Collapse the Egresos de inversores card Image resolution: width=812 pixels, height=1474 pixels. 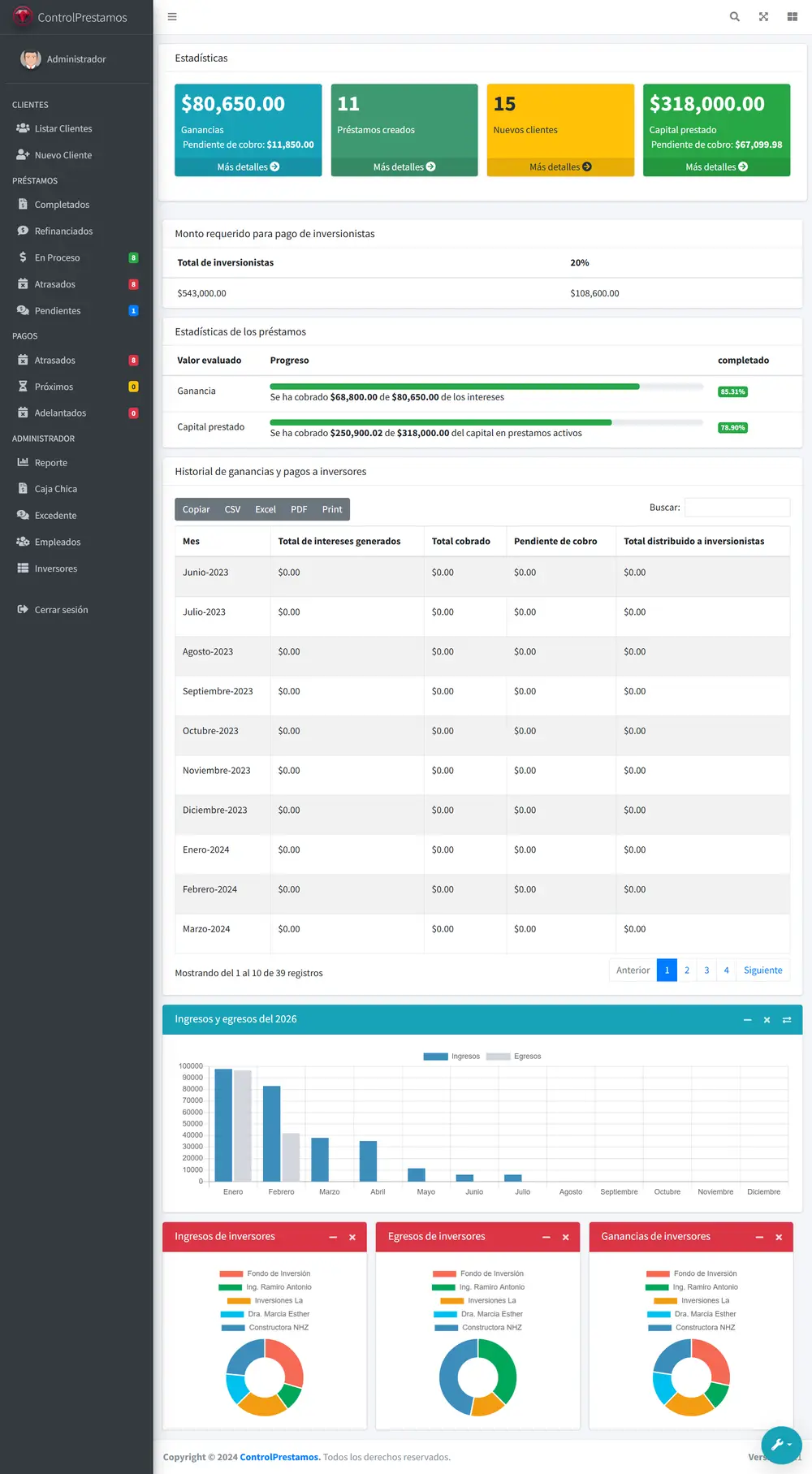(x=546, y=1237)
